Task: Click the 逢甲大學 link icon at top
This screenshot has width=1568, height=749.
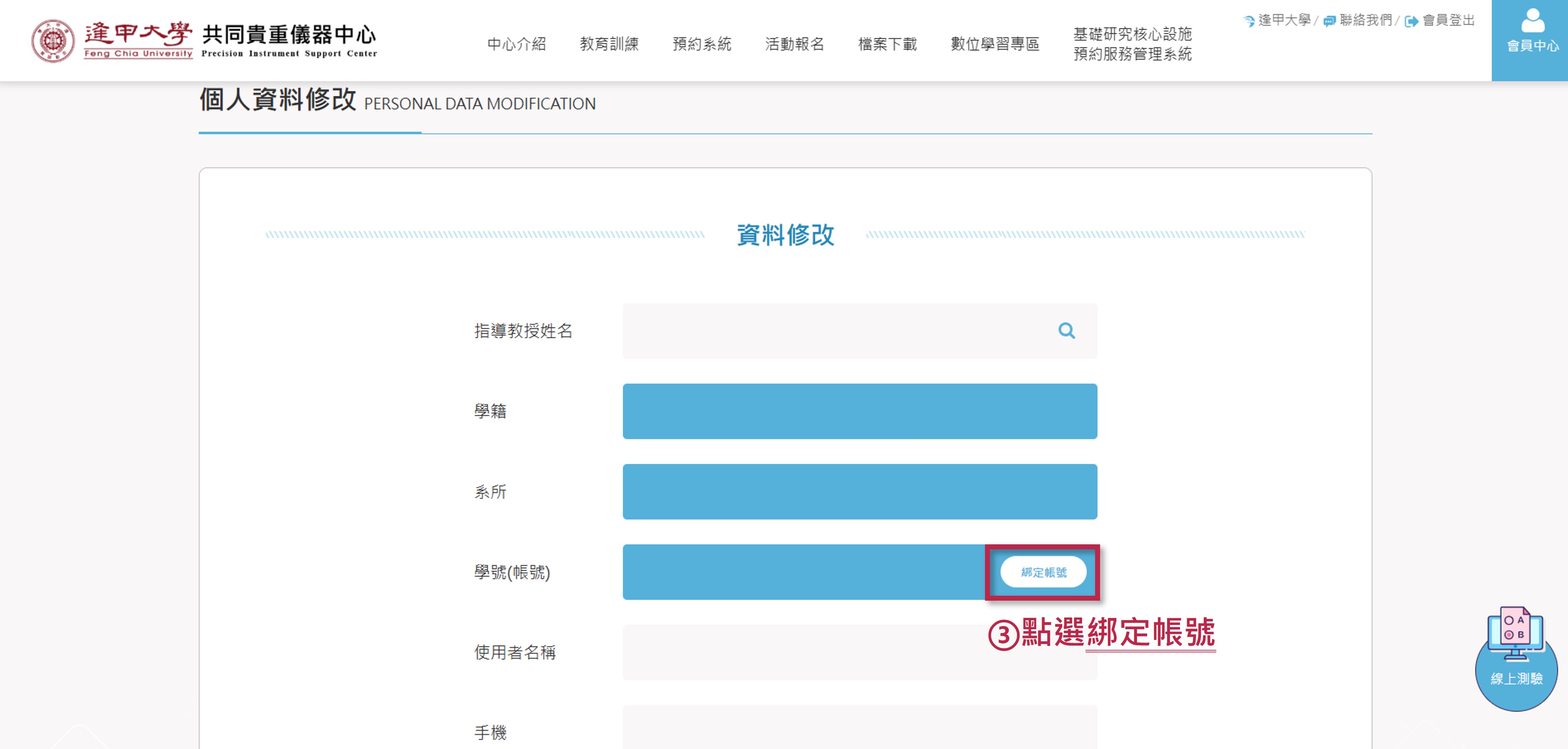Action: click(1249, 21)
